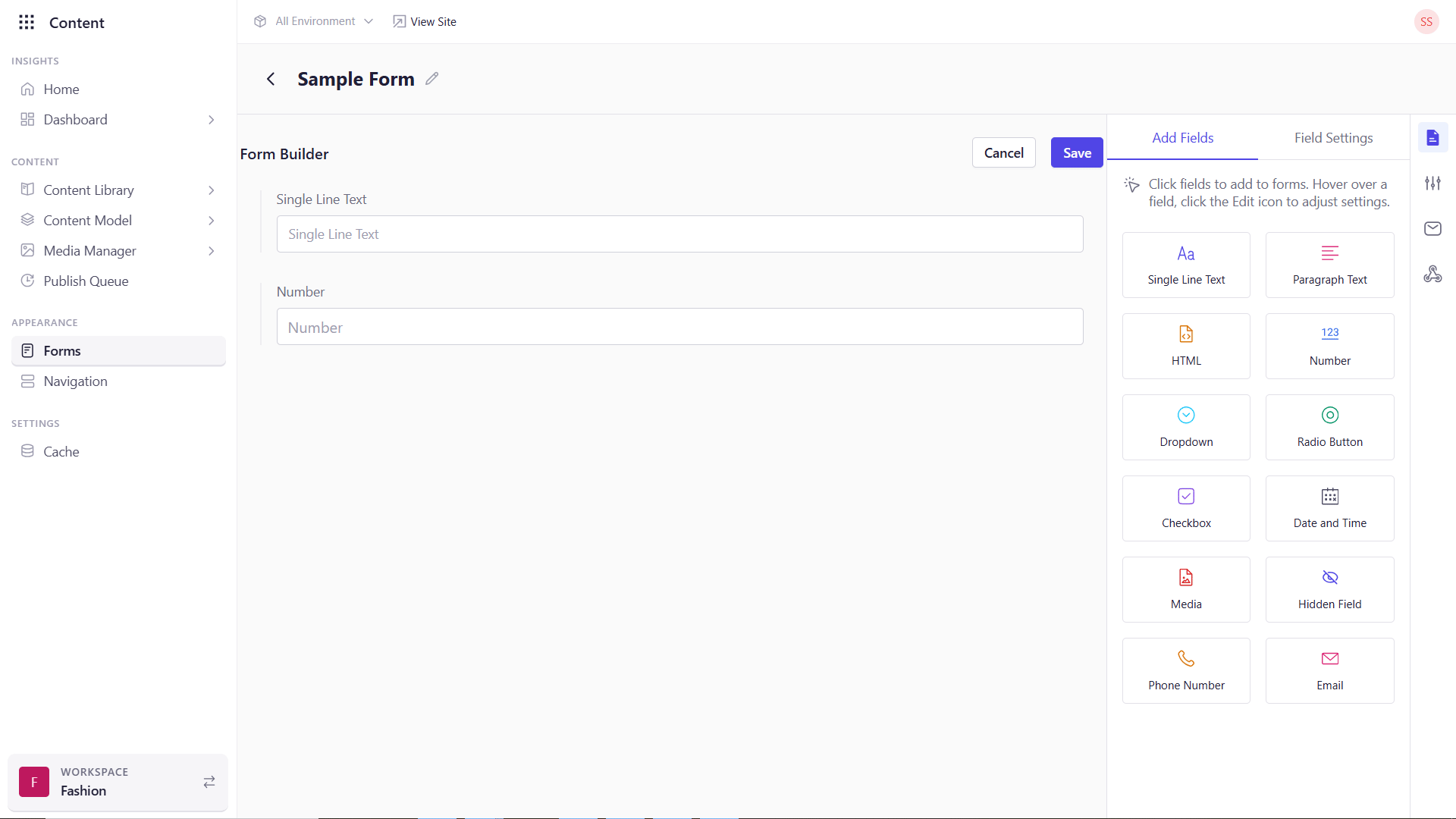This screenshot has width=1456, height=819.
Task: Click the Save button
Action: pyautogui.click(x=1076, y=153)
